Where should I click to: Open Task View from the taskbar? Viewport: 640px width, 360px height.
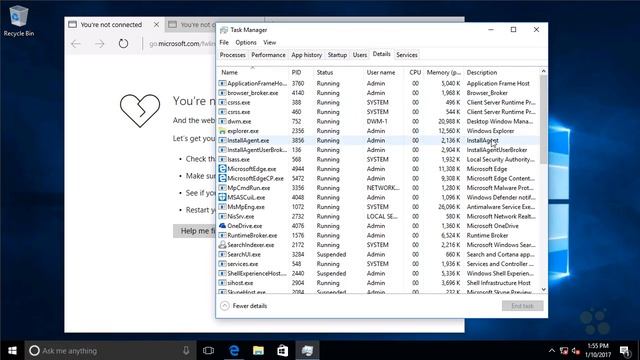tap(209, 351)
